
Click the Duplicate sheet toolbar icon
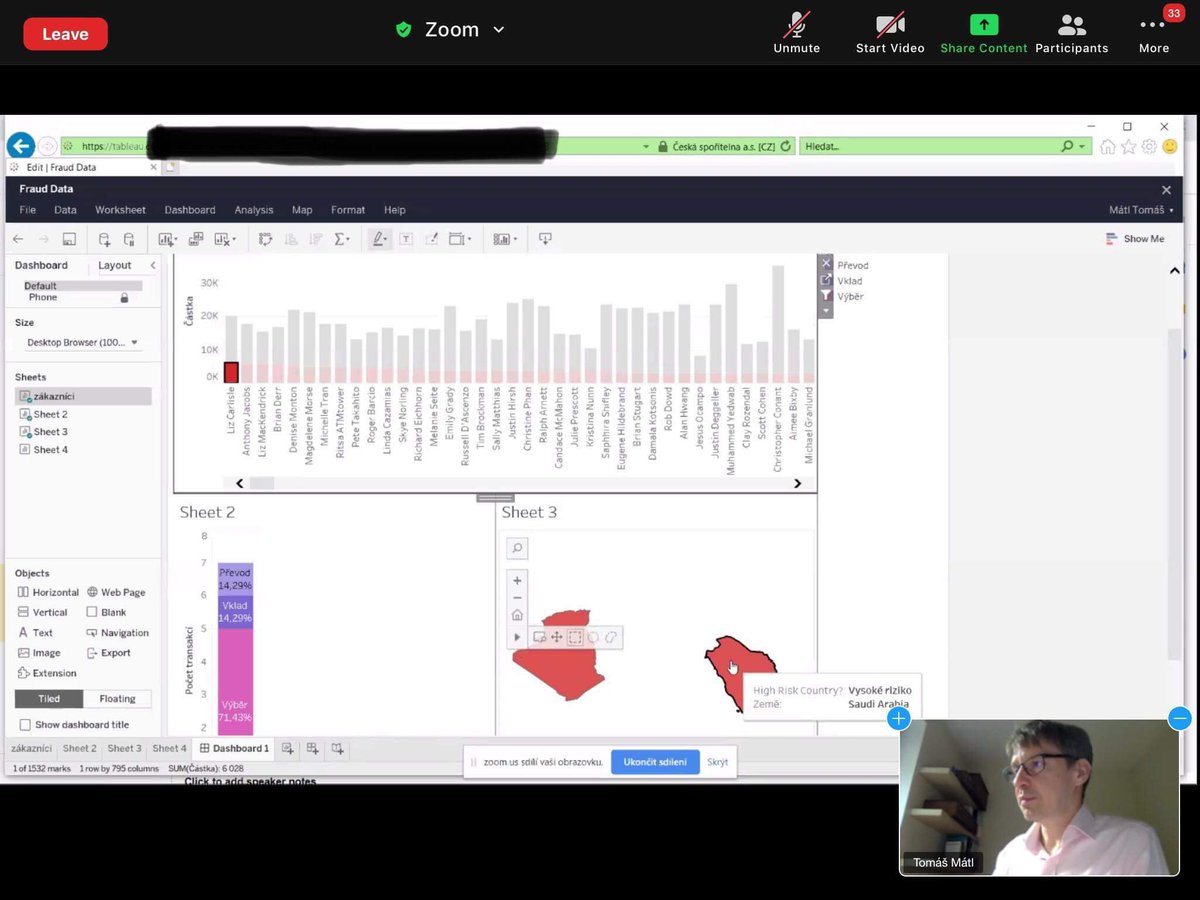196,239
